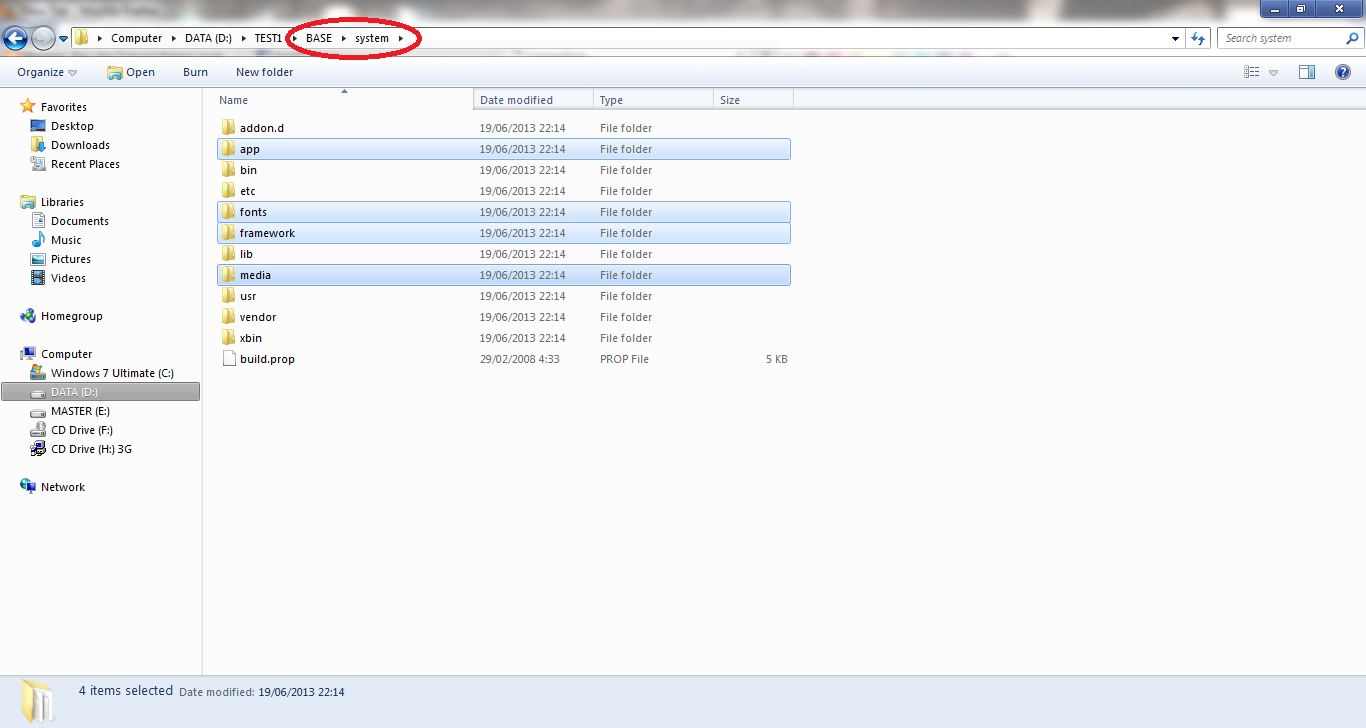Select the framework folder icon
The height and width of the screenshot is (728, 1366).
228,233
